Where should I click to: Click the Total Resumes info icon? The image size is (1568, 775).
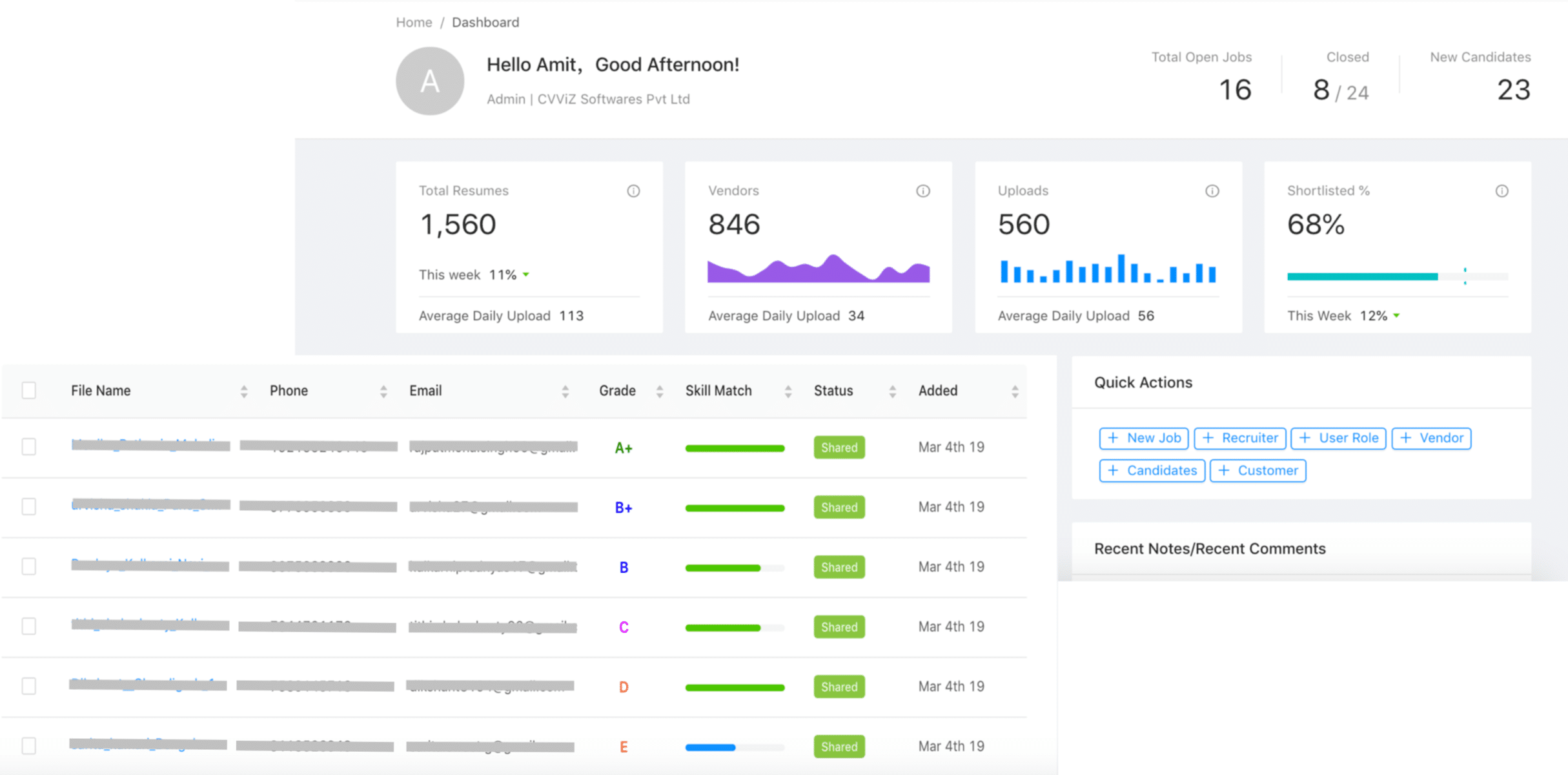633,191
